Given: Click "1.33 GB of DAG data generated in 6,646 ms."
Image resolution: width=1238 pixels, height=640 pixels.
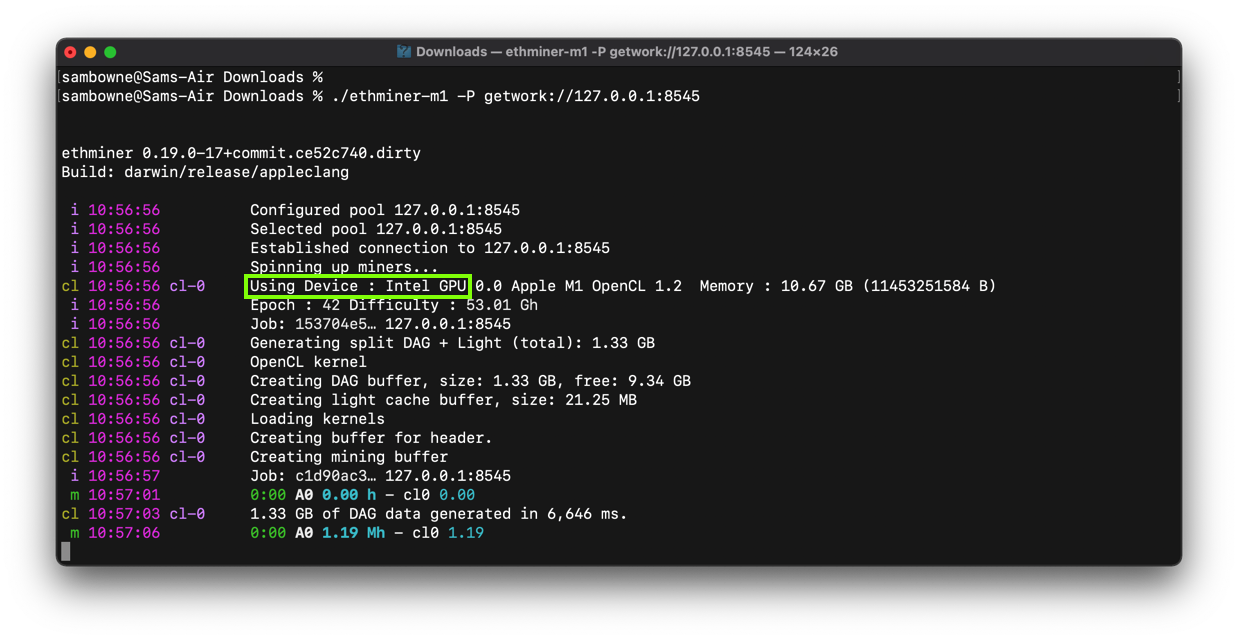Looking at the screenshot, I should (x=439, y=514).
